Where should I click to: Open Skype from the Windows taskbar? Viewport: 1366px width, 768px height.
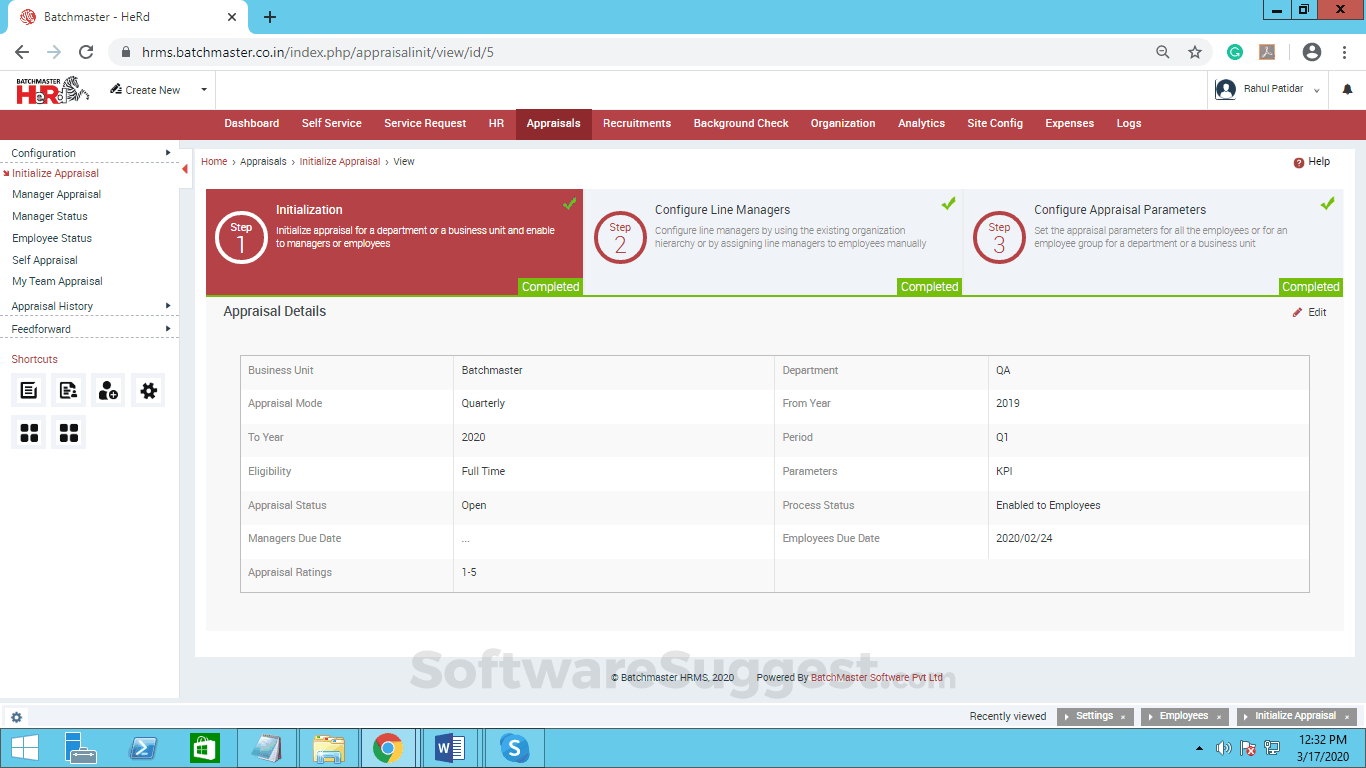click(x=514, y=748)
